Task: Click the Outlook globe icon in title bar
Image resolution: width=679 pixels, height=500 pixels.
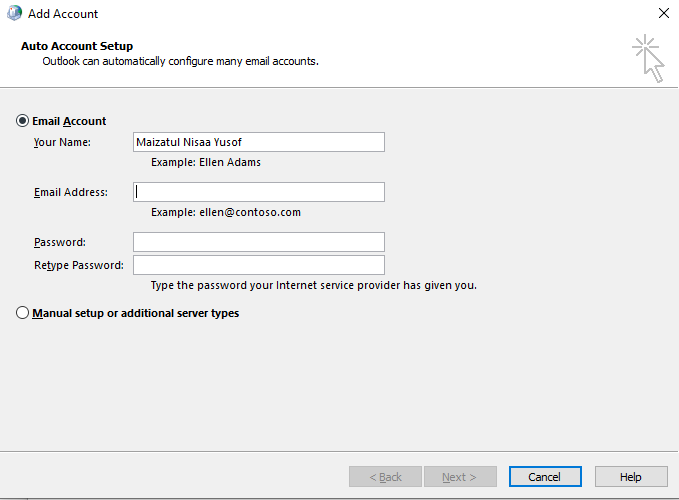Action: pyautogui.click(x=14, y=13)
